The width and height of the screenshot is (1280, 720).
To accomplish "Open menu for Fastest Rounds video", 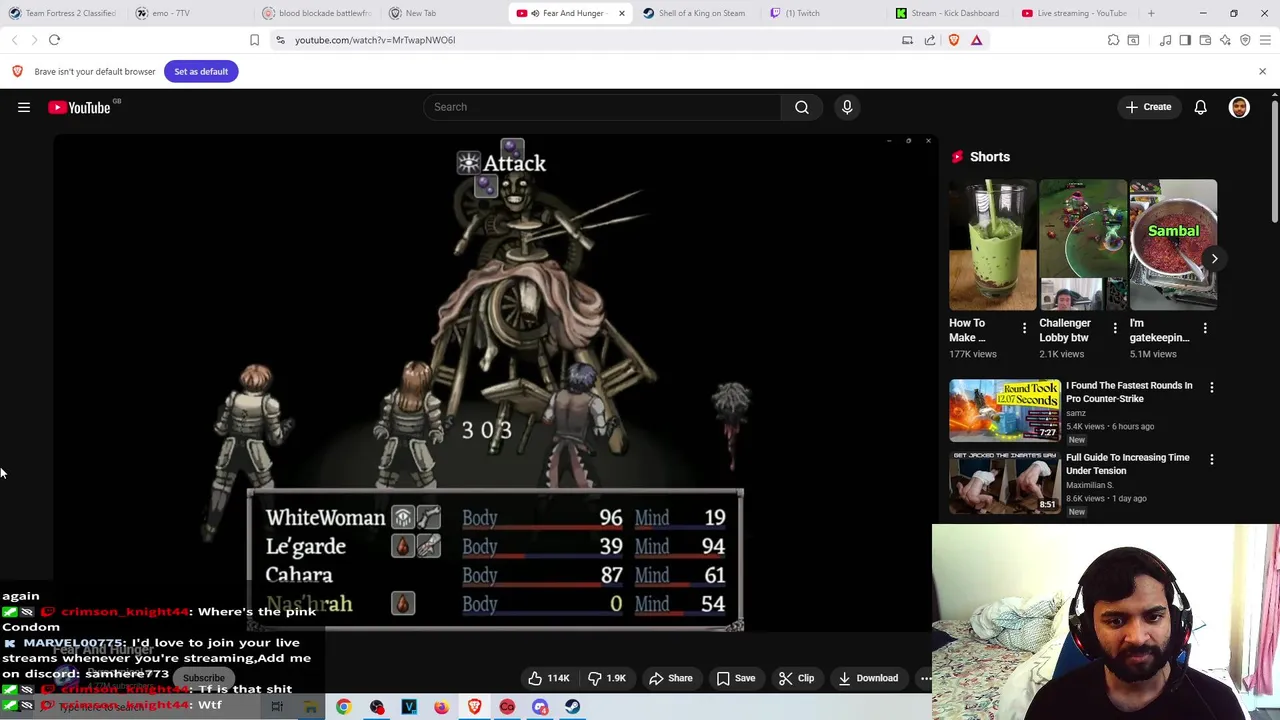I will [x=1212, y=387].
